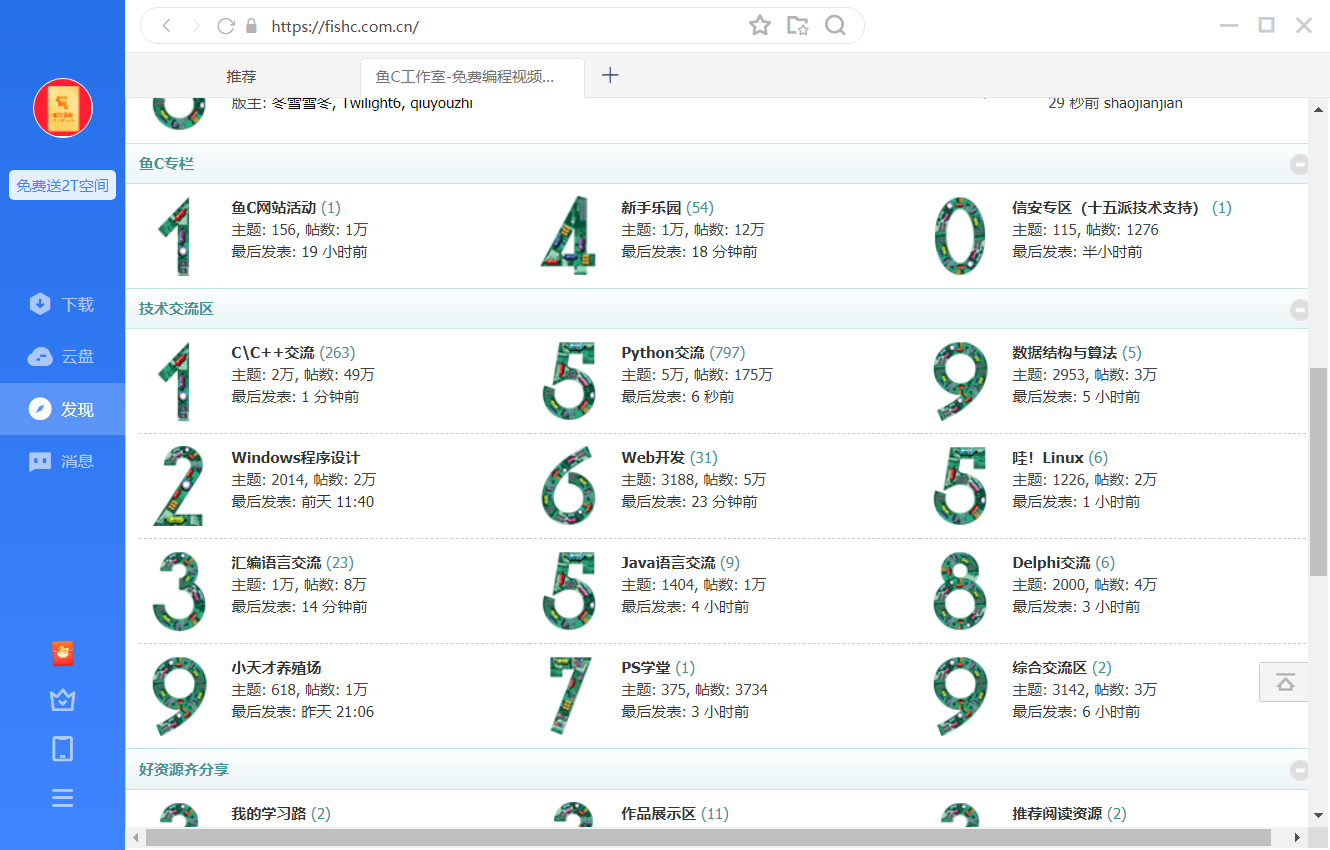
Task: Open 下载 in the sidebar
Action: [62, 305]
